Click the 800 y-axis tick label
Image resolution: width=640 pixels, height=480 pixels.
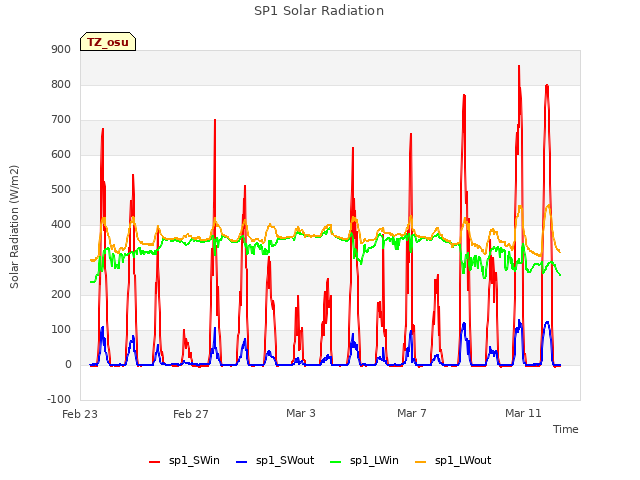pyautogui.click(x=61, y=84)
